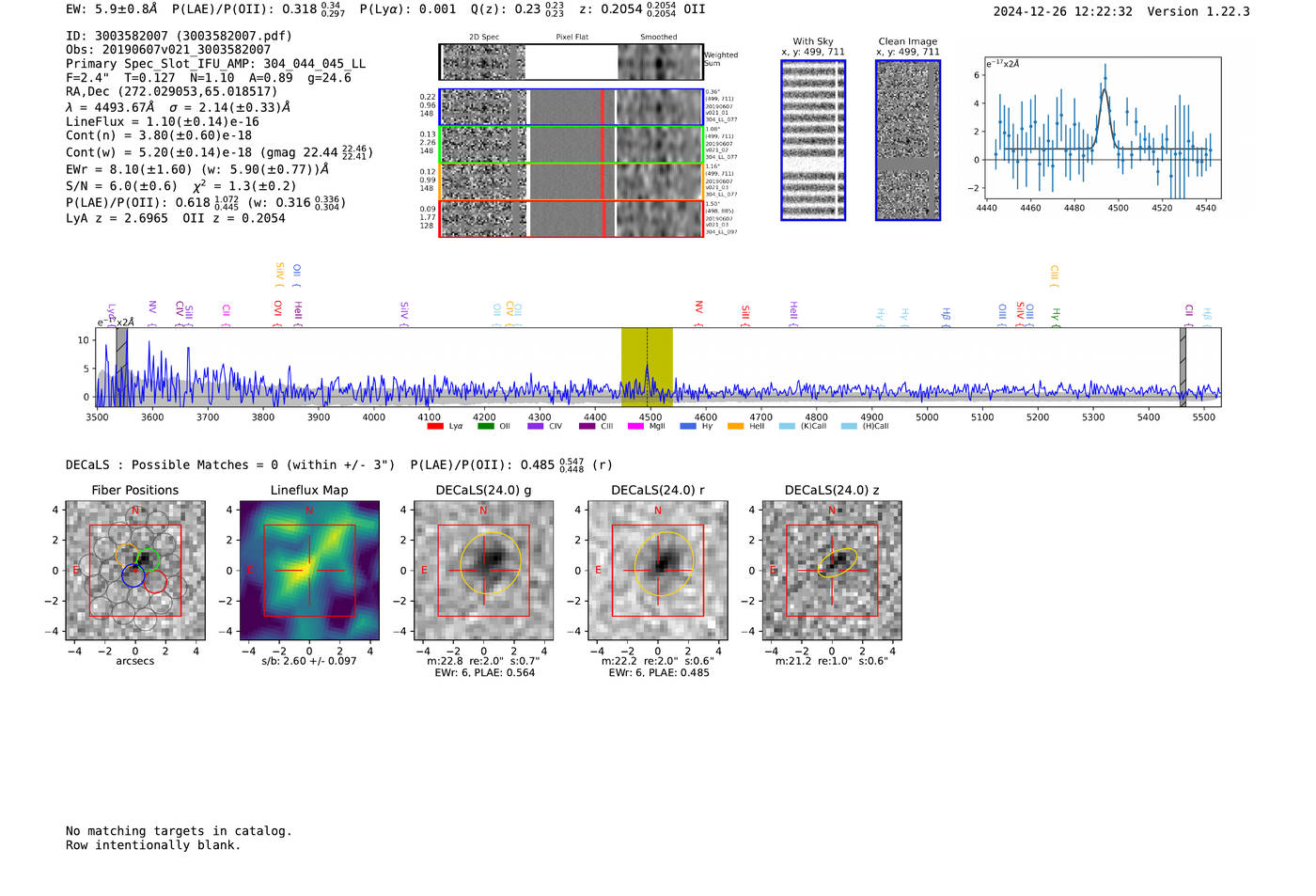Click the timestamp '2024-12-26 12:22:32'
The image size is (1316, 896).
(x=1063, y=11)
